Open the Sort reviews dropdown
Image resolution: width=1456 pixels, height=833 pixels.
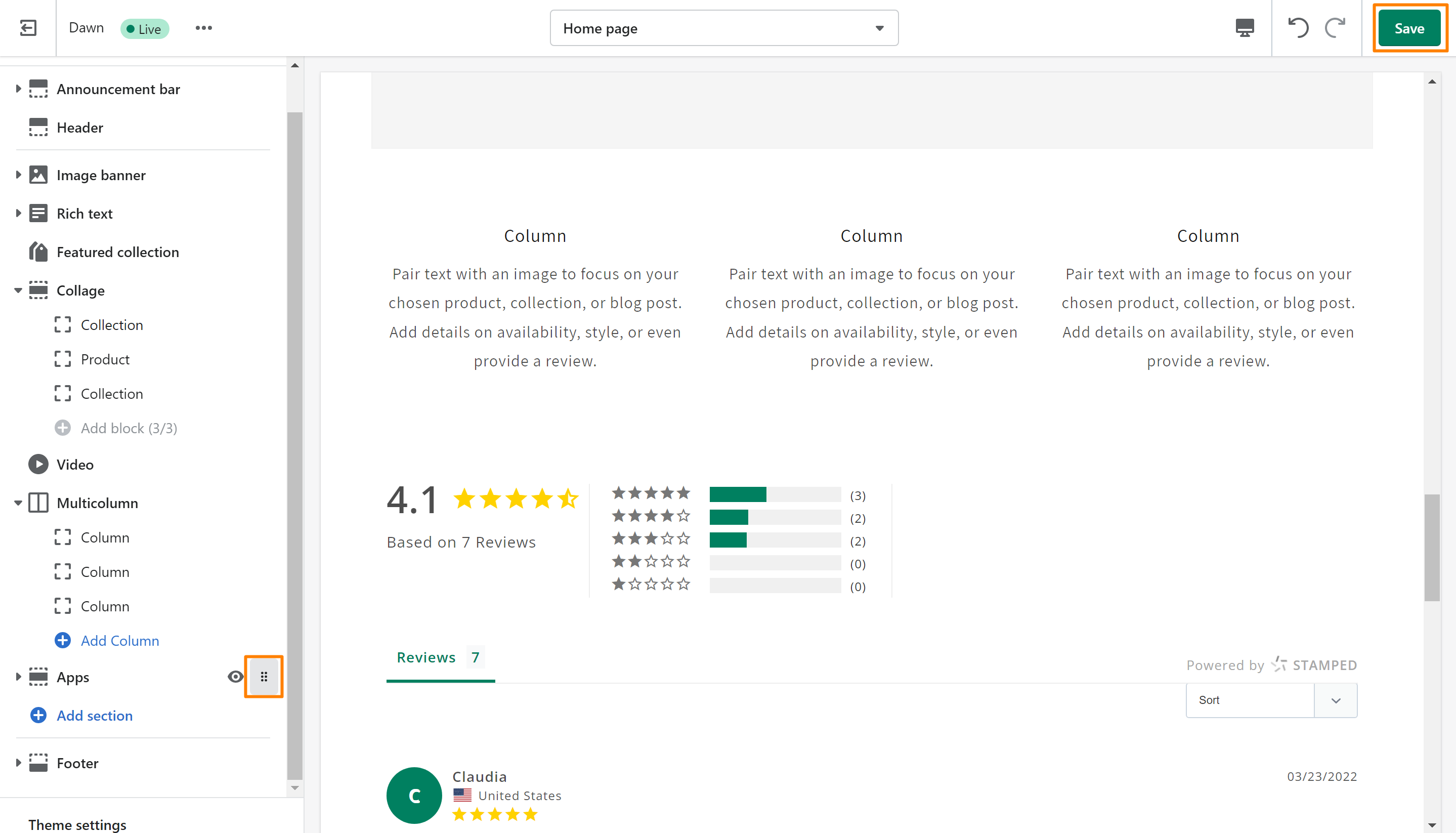(1271, 700)
